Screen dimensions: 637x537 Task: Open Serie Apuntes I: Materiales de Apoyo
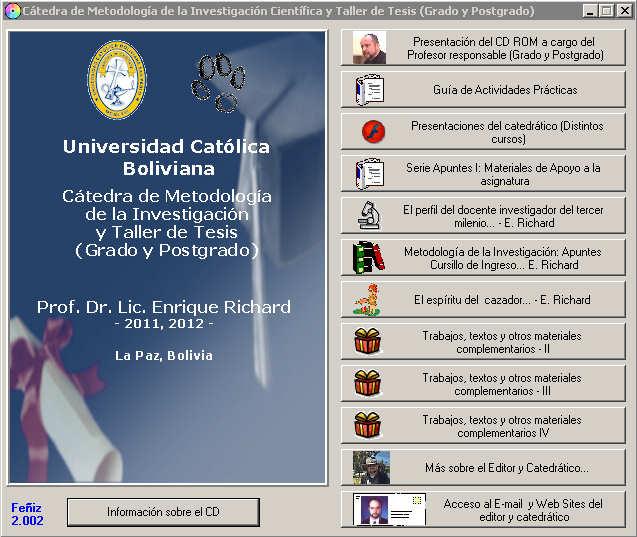[x=483, y=174]
